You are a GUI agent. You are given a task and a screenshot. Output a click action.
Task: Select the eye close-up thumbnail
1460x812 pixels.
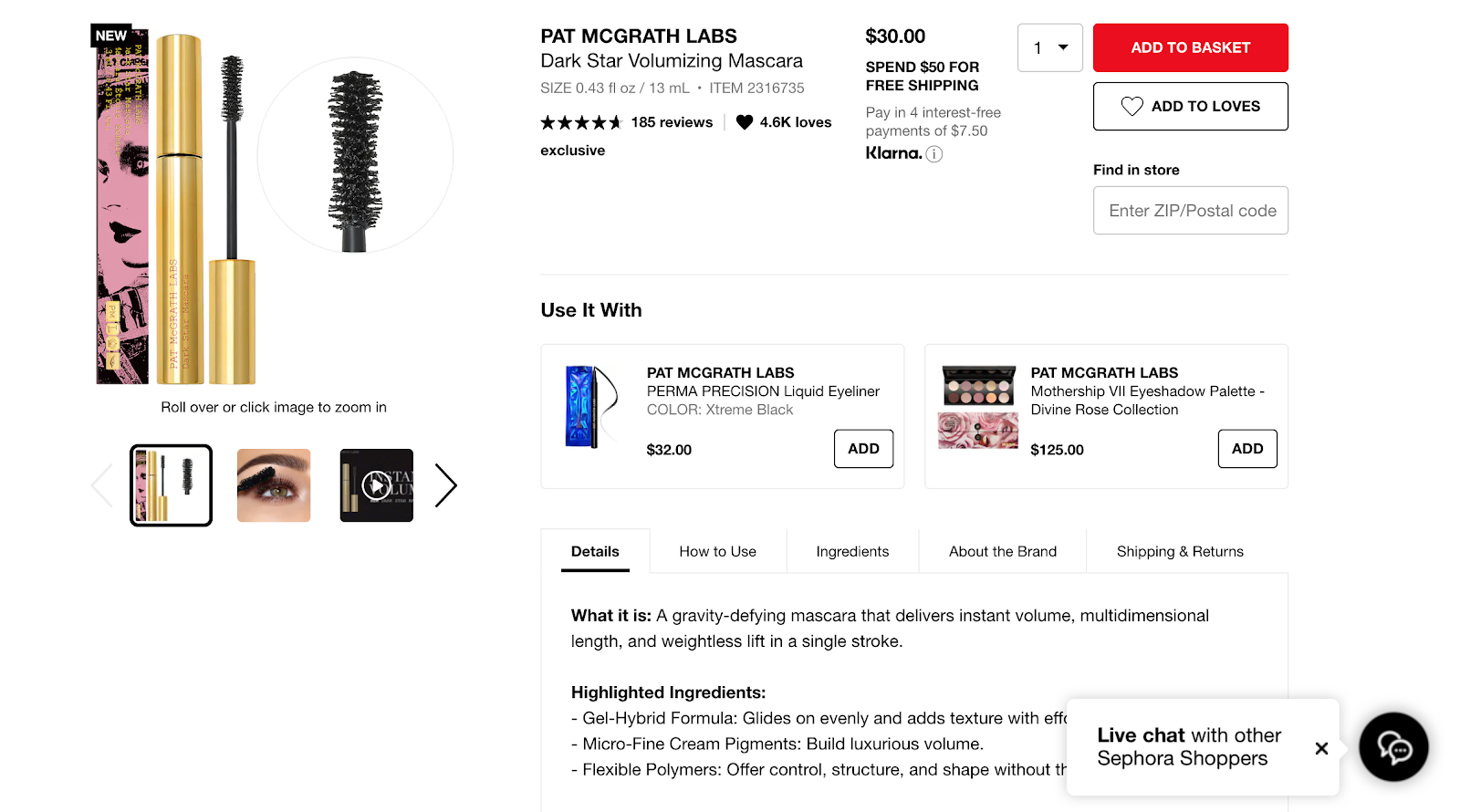(273, 484)
